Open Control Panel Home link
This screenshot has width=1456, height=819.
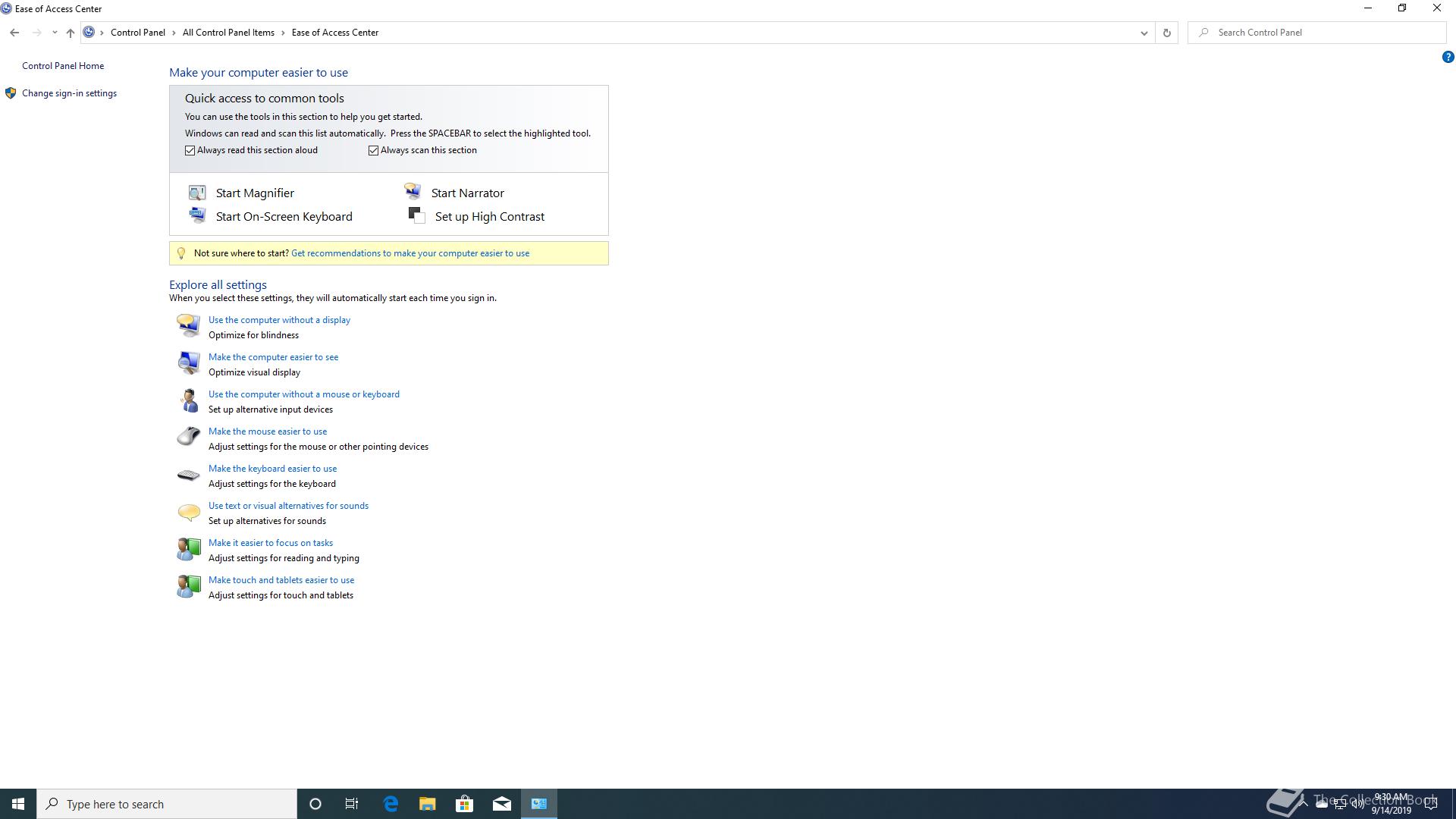[63, 66]
